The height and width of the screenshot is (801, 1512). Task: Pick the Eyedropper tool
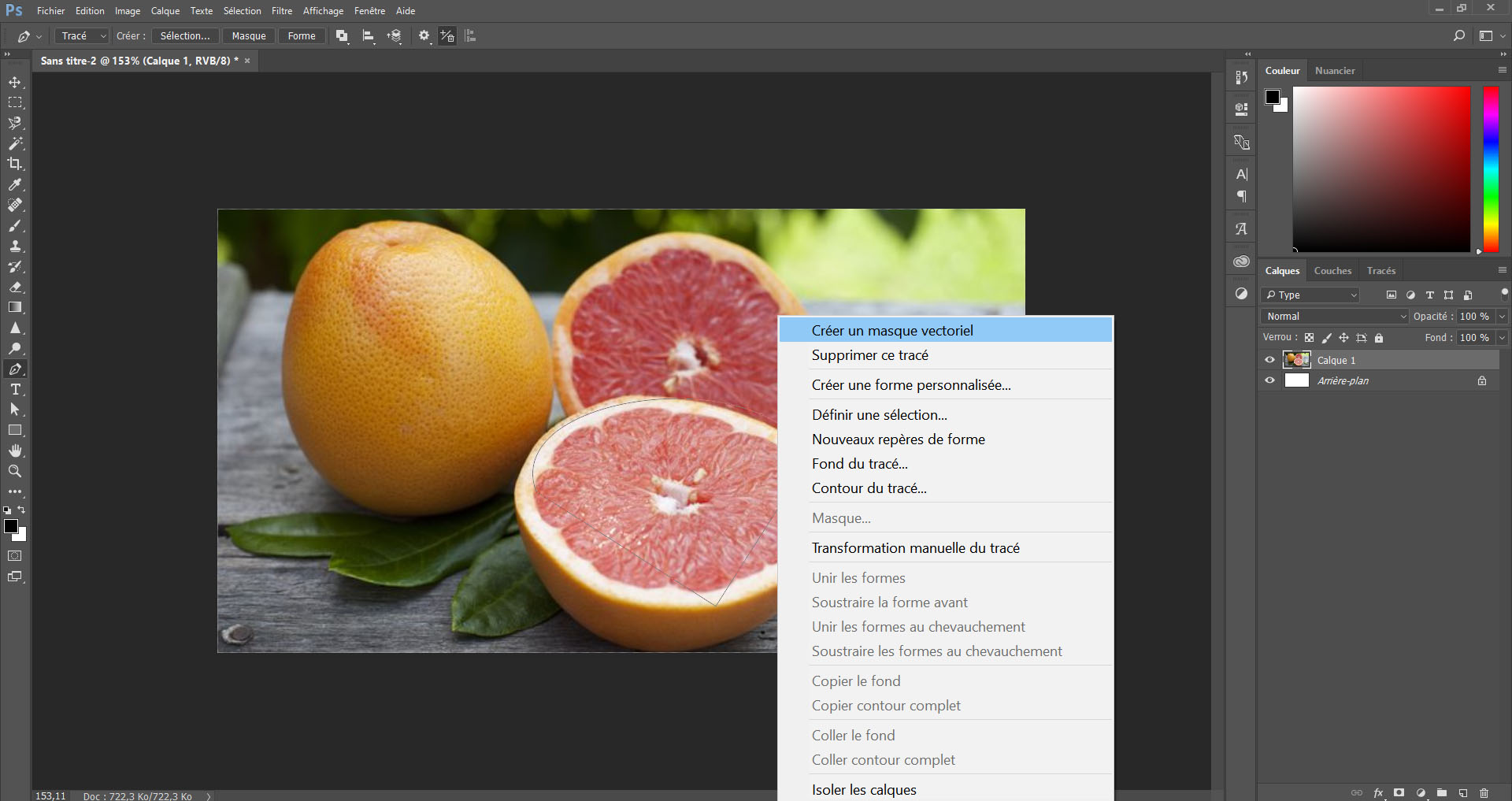pyautogui.click(x=15, y=184)
